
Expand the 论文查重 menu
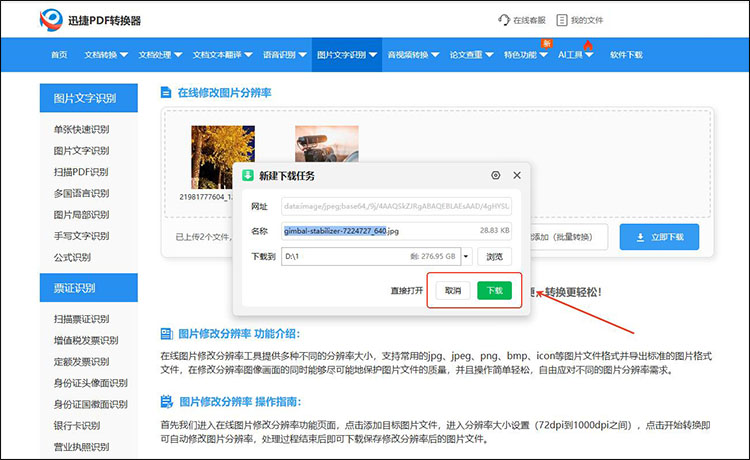[471, 55]
